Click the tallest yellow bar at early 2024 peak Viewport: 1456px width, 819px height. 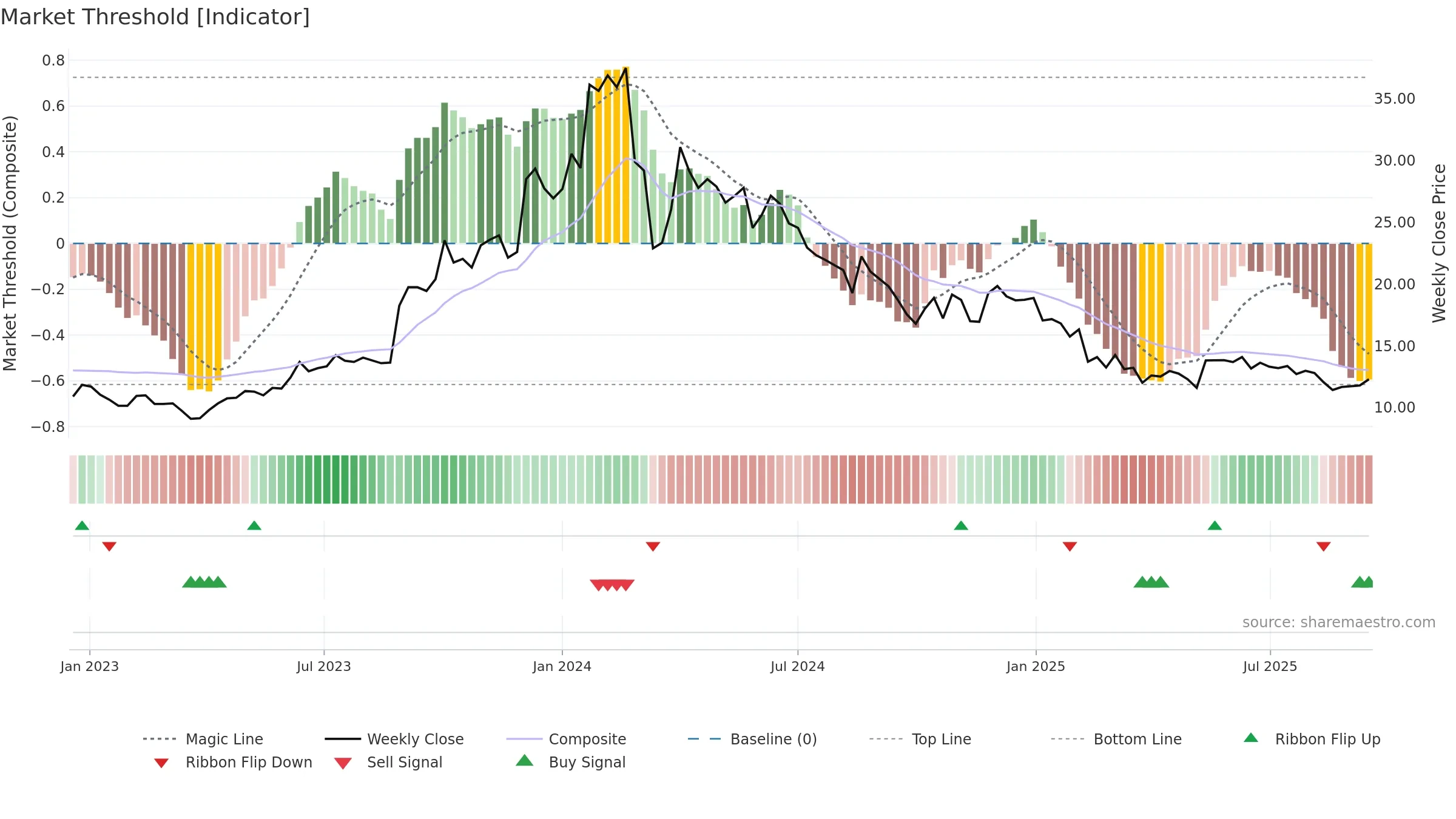(x=626, y=155)
